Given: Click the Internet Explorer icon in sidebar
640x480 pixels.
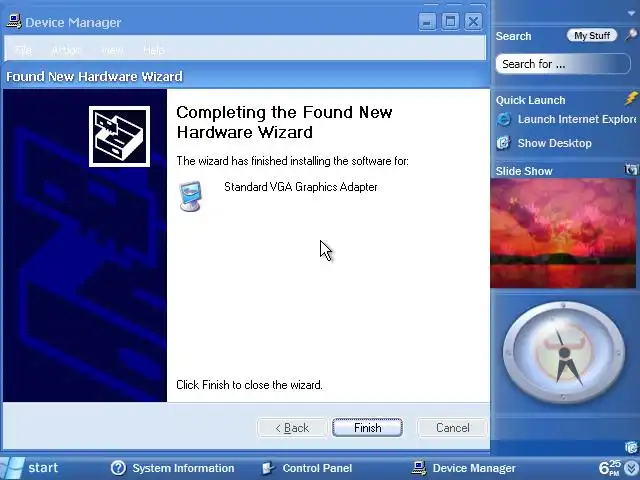Looking at the screenshot, I should [504, 120].
